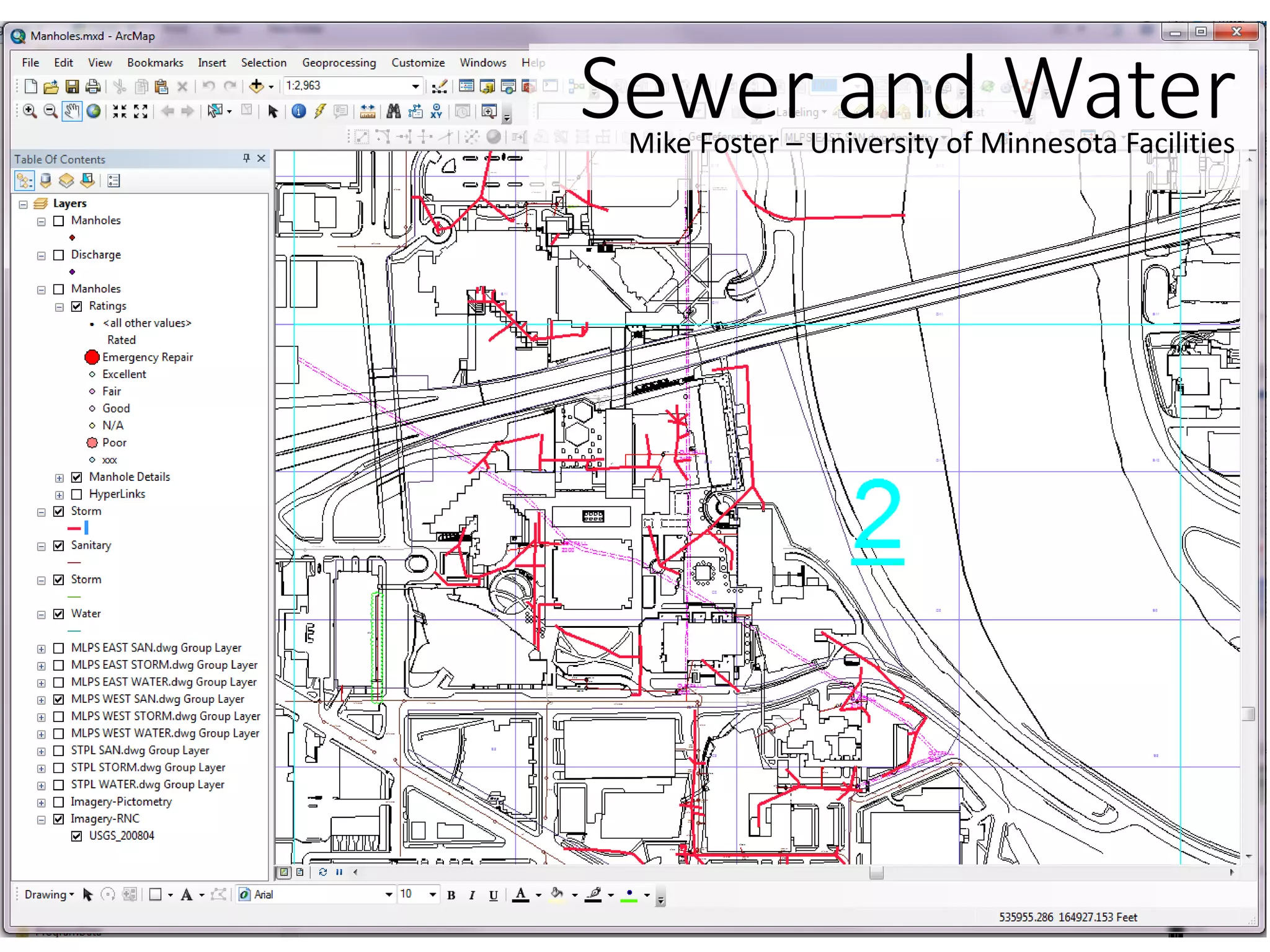The image size is (1270, 952).
Task: Uncheck the USGS_200804 layer
Action: (77, 837)
